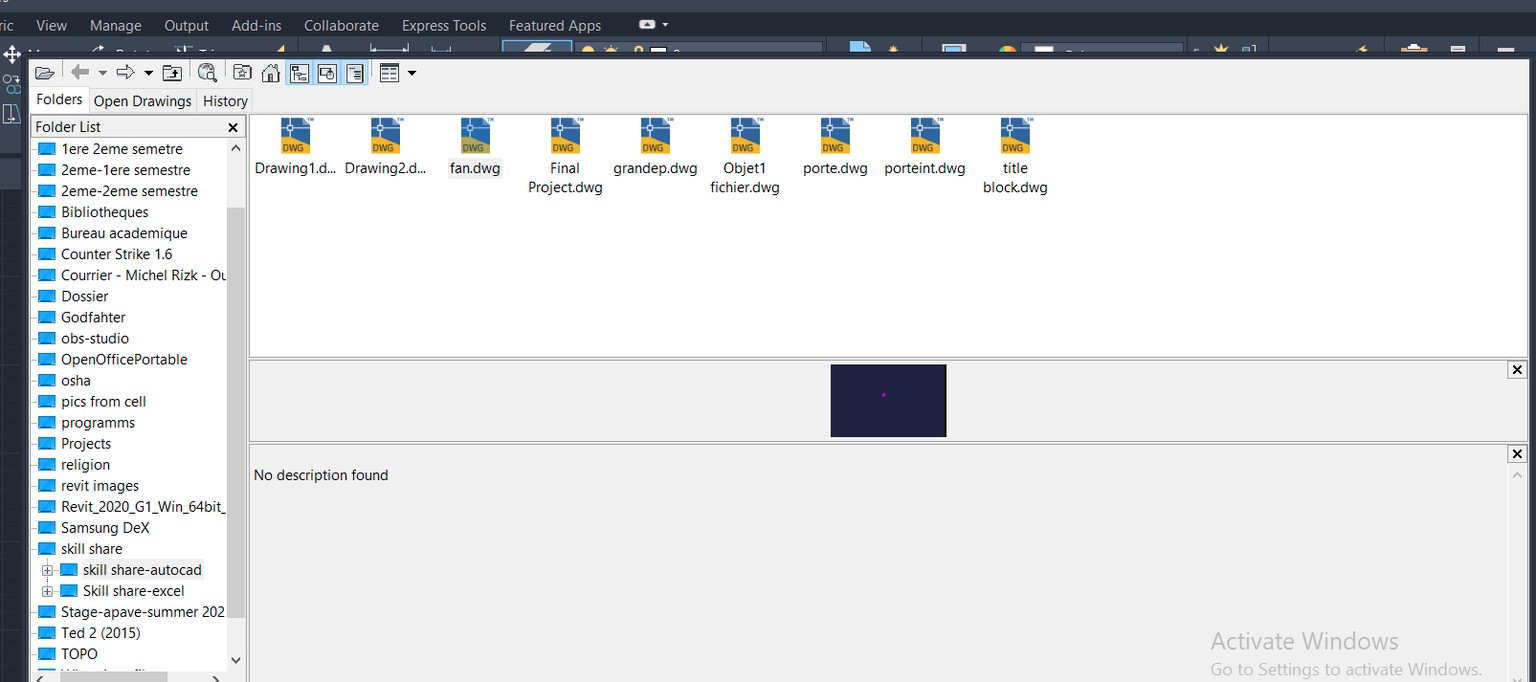Select the porteint.dwg file icon
Screen dimensions: 1536x682
click(x=925, y=136)
